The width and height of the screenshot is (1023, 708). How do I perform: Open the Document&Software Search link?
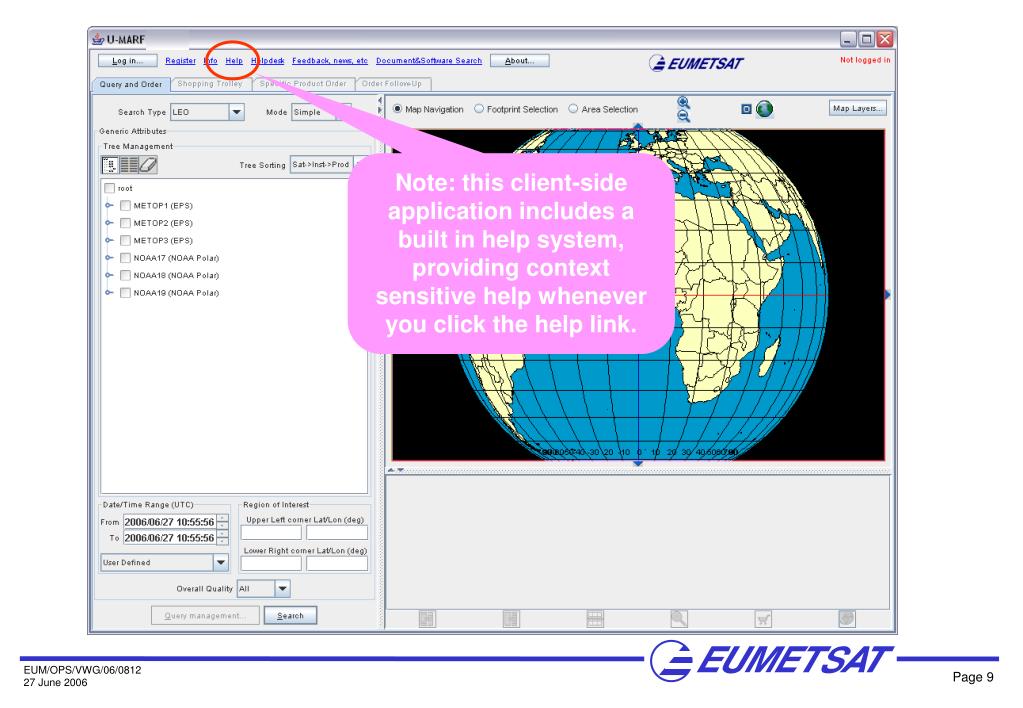coord(429,61)
